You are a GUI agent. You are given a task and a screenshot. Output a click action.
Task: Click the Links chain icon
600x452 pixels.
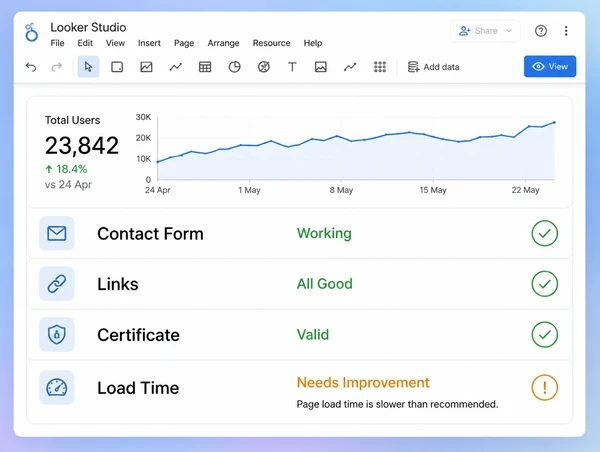(57, 284)
